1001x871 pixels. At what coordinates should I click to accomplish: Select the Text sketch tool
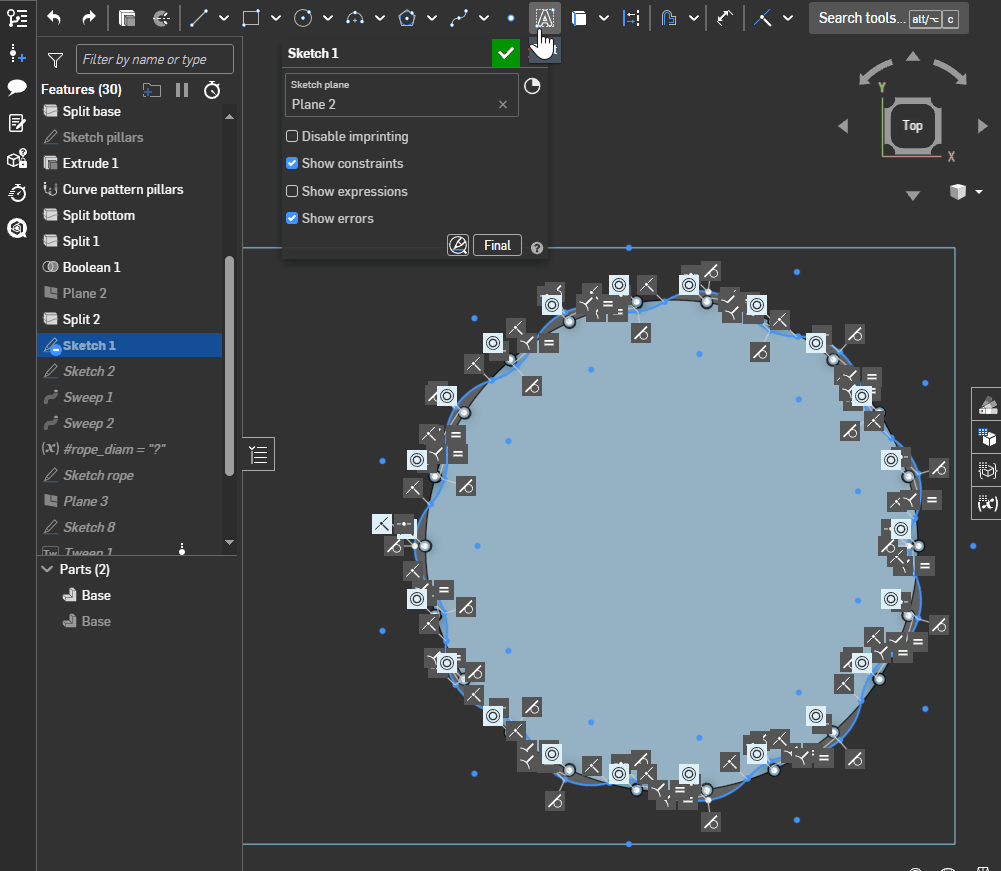[x=544, y=18]
